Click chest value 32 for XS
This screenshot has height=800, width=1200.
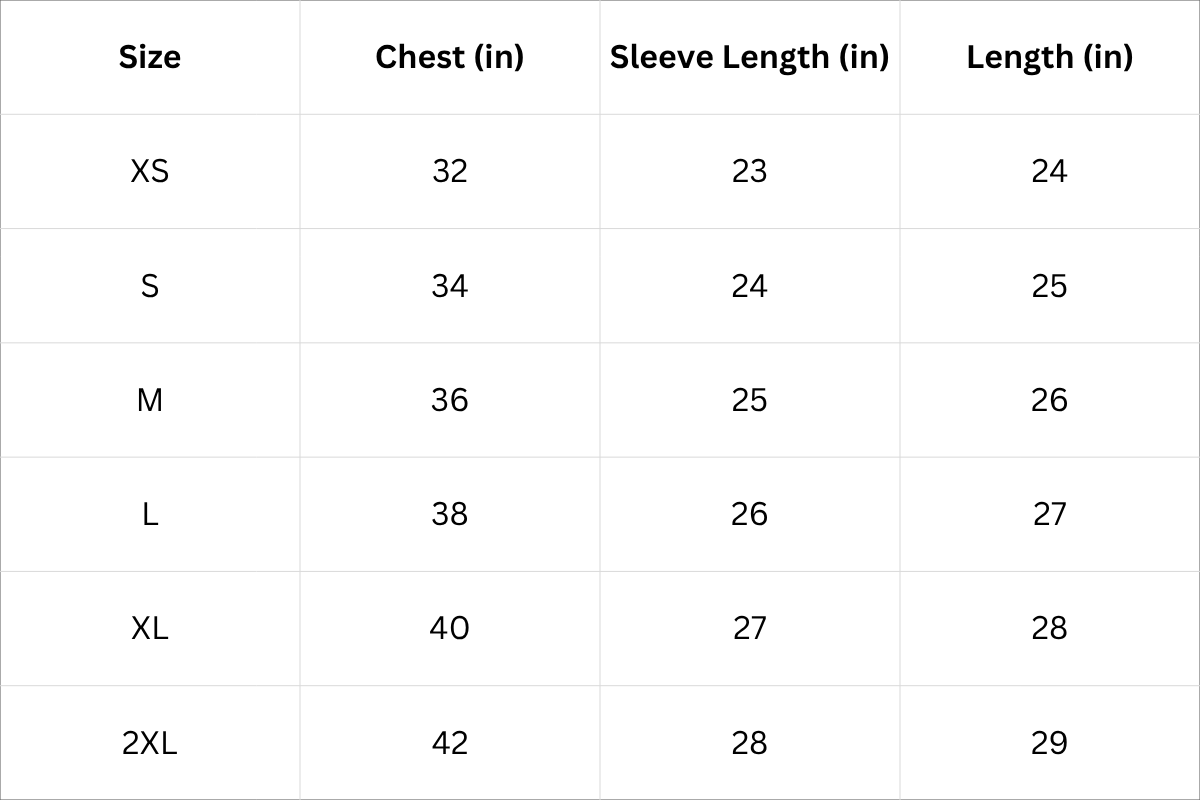(x=449, y=171)
